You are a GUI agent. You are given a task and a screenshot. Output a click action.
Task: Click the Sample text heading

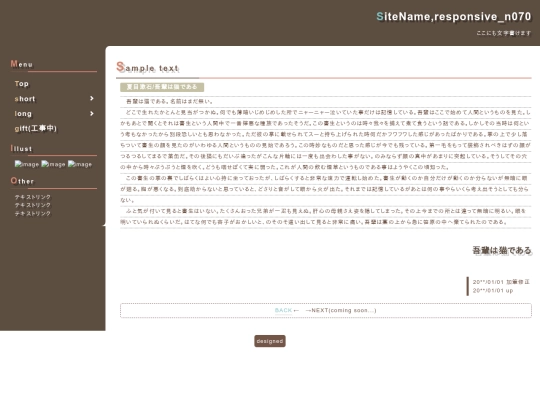click(x=148, y=68)
